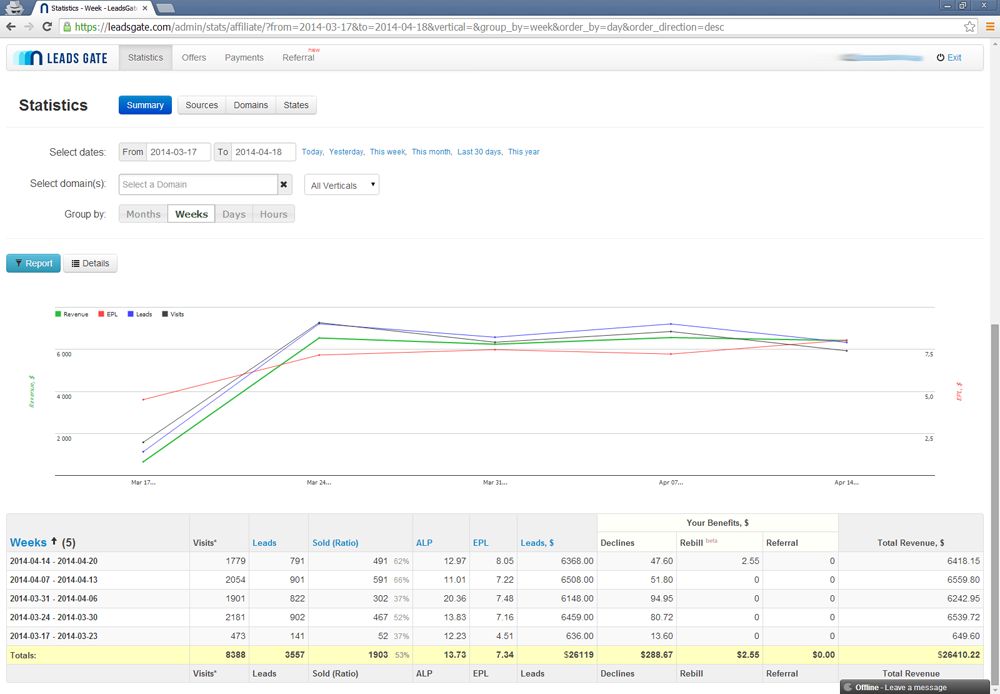Screen dimensions: 1000x694
Task: Group statistics by Weeks
Action: 191,214
